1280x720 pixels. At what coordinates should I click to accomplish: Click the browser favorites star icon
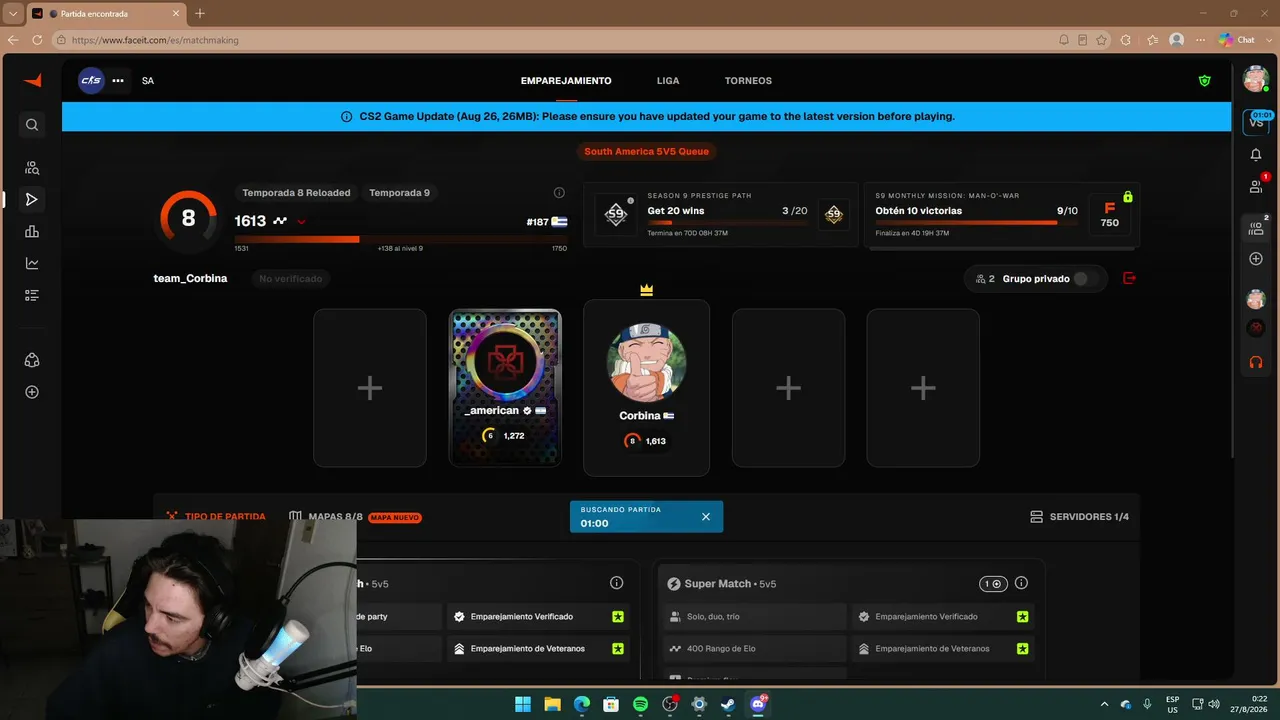tap(1101, 40)
